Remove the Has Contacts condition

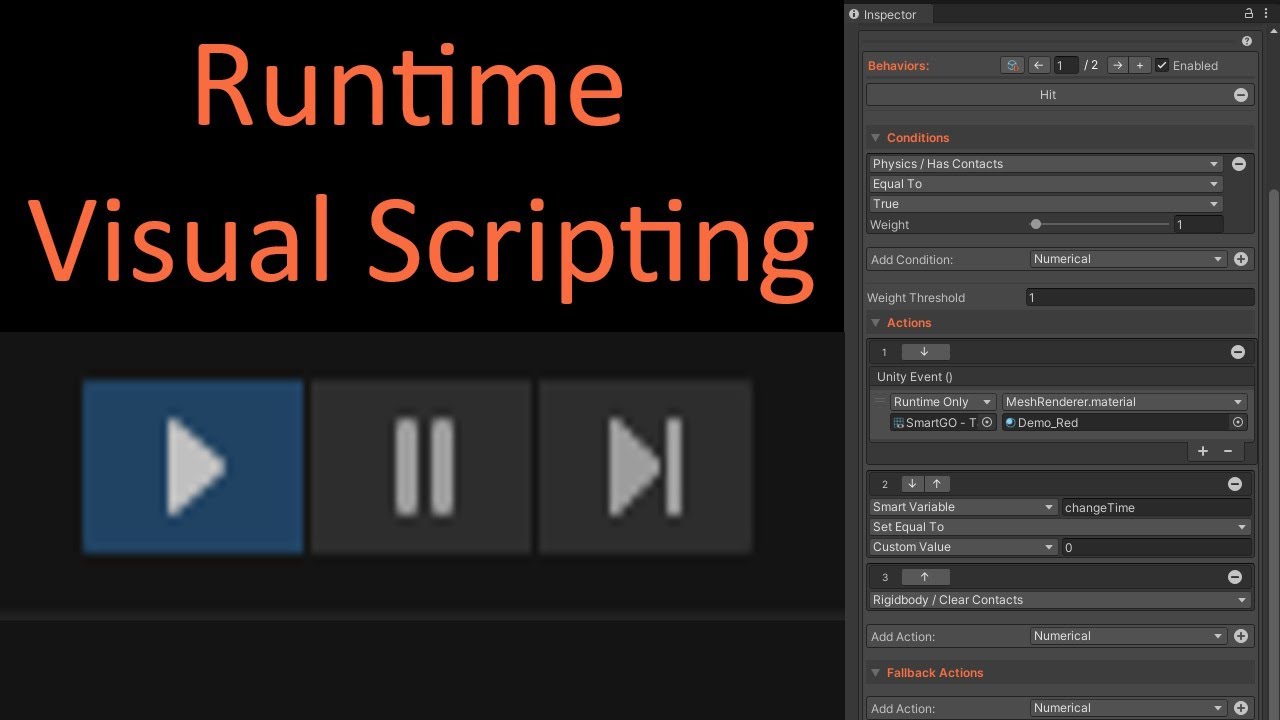click(x=1238, y=164)
